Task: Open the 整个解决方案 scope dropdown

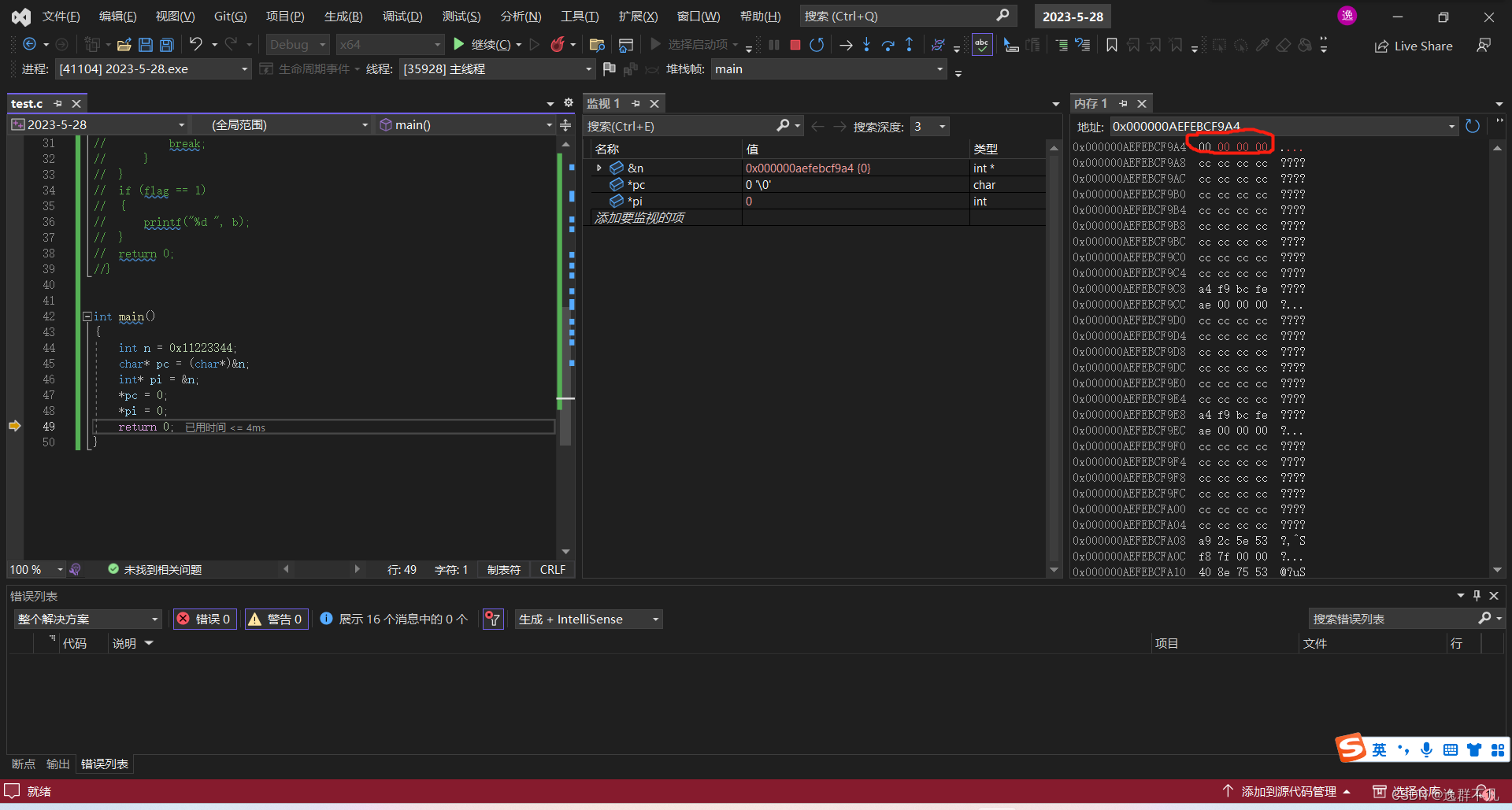Action: [88, 620]
